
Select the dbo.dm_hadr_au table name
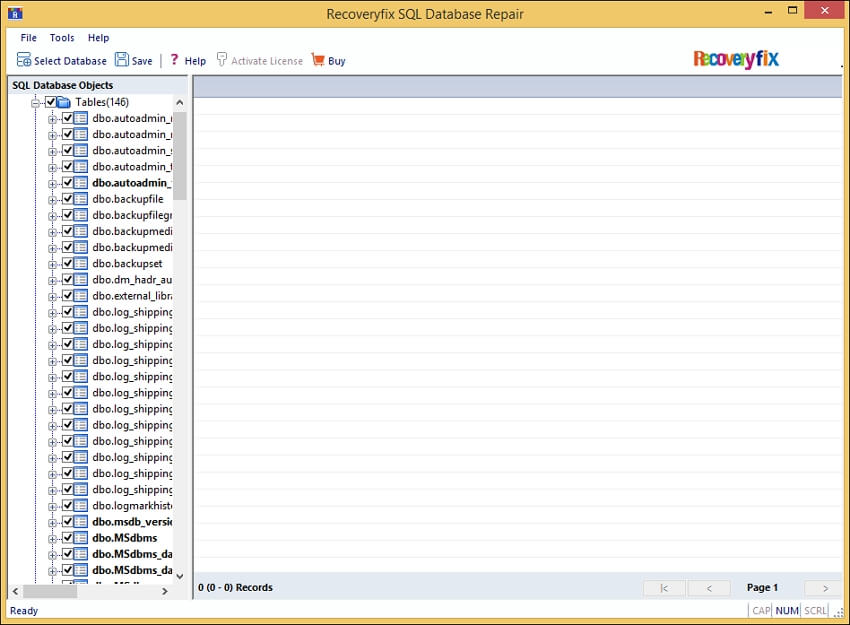pos(132,280)
